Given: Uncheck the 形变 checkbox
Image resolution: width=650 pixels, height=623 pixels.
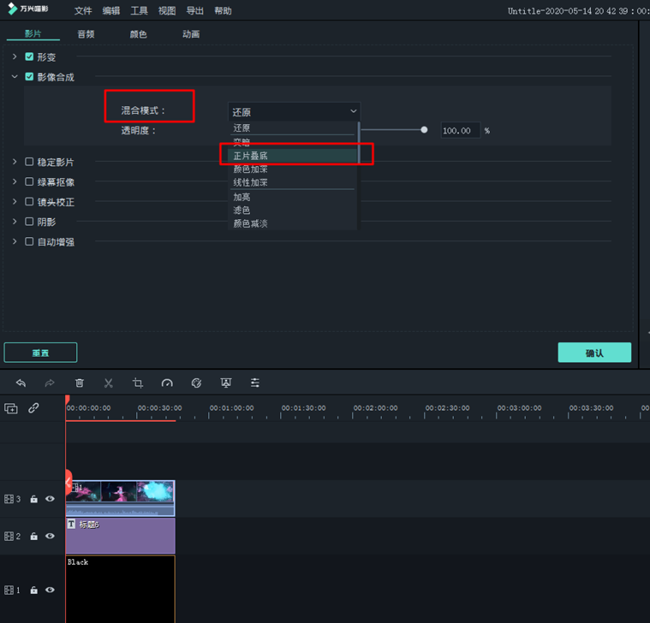Looking at the screenshot, I should (x=29, y=56).
